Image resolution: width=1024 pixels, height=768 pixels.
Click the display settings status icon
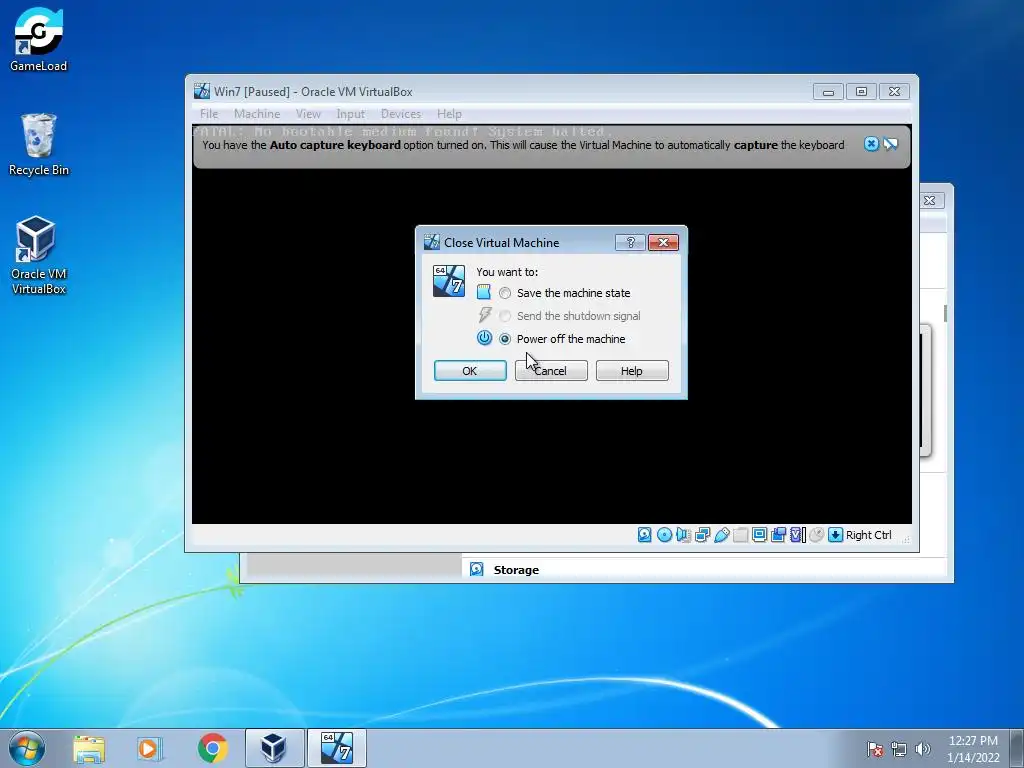(760, 535)
